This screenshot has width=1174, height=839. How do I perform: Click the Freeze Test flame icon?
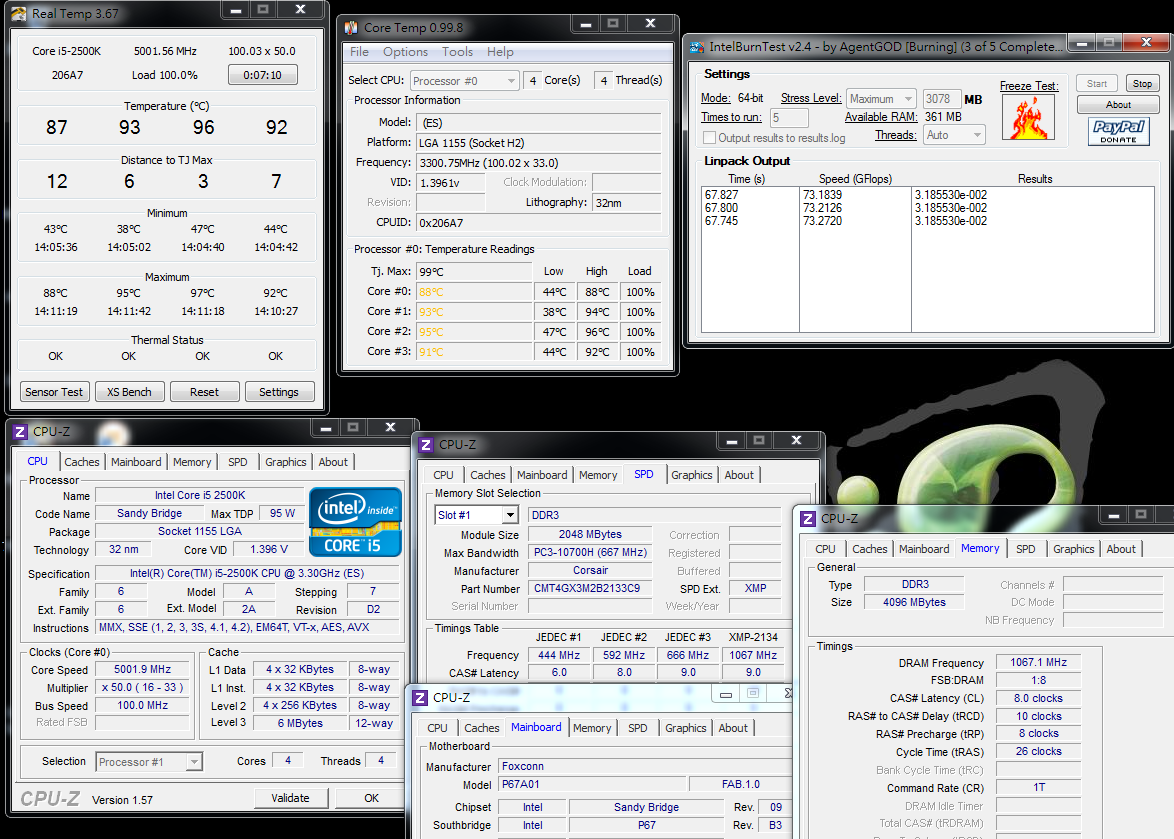1028,117
